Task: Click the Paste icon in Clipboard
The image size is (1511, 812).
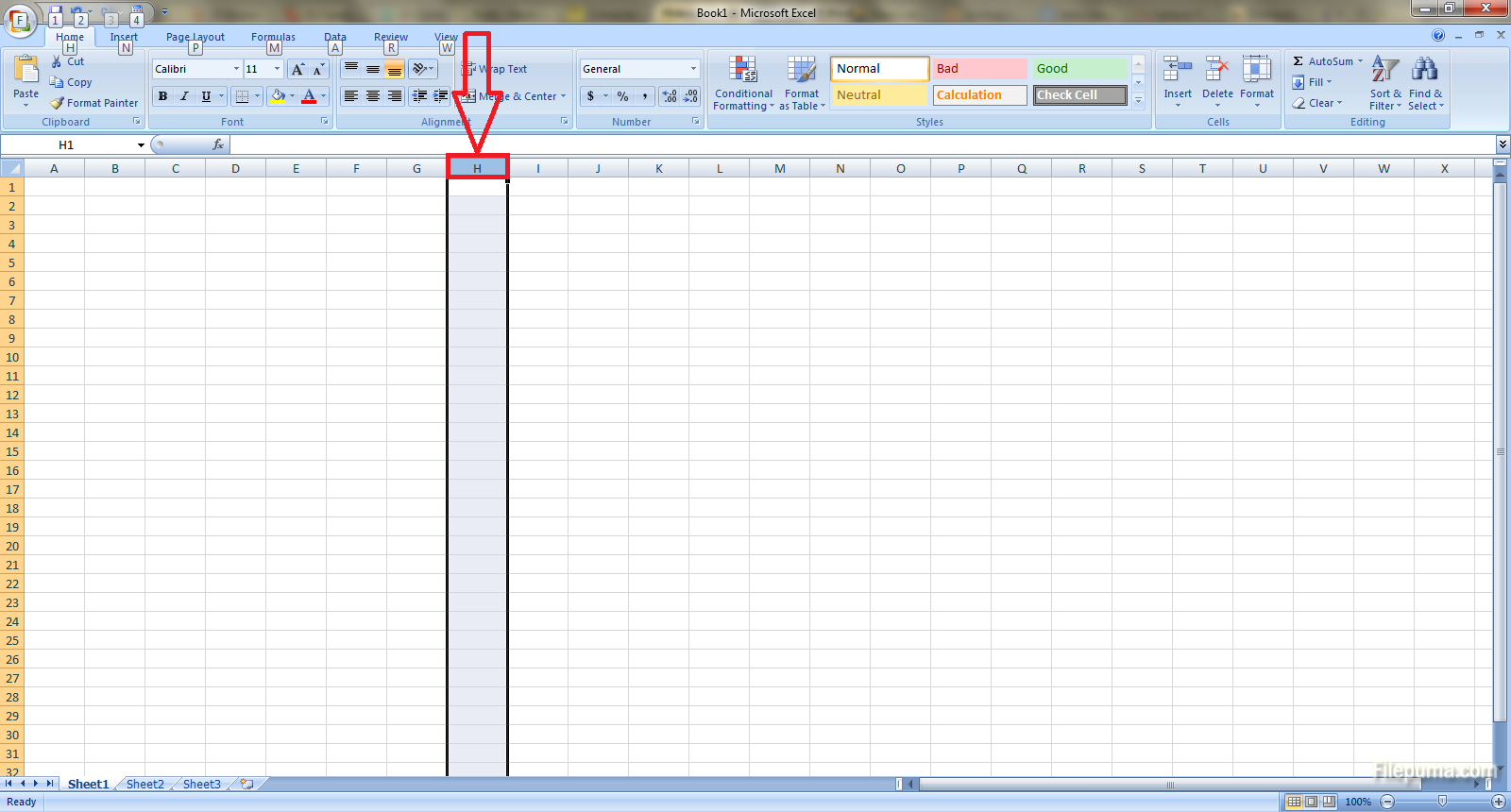Action: coord(26,71)
